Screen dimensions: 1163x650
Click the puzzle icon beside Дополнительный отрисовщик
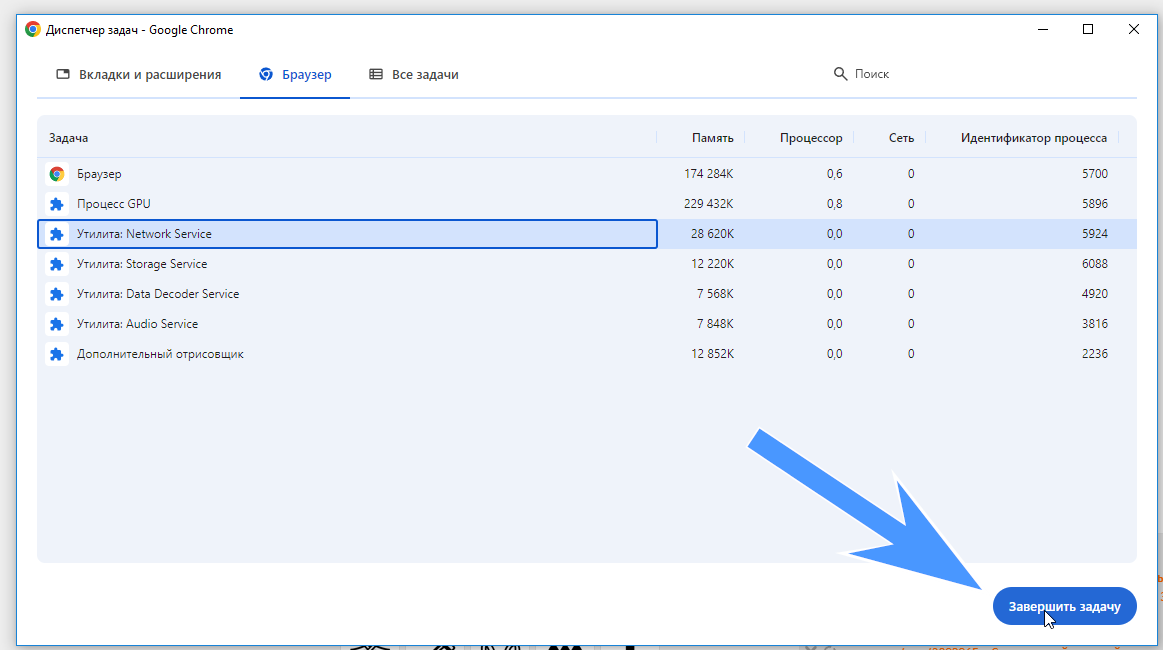[x=57, y=355]
